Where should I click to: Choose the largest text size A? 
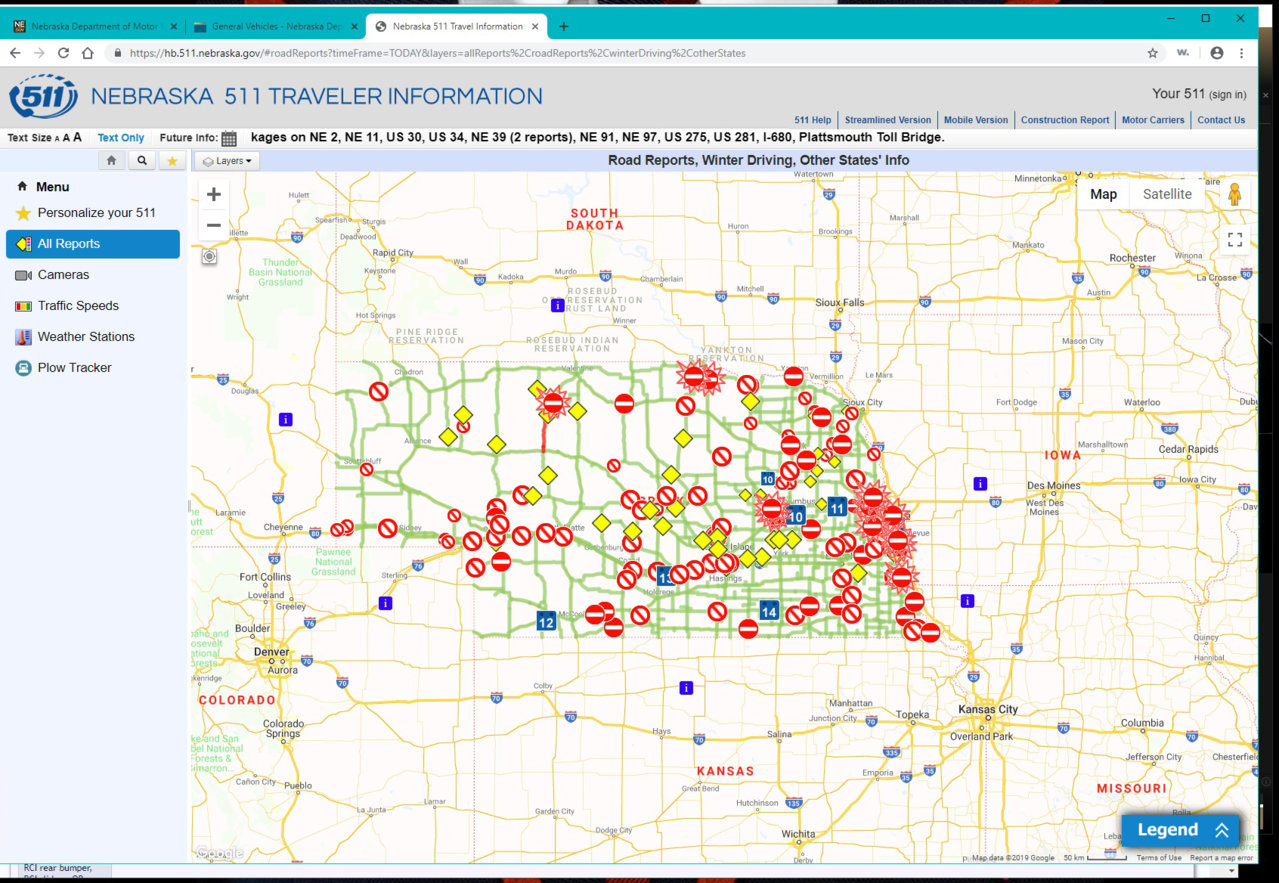pos(77,138)
